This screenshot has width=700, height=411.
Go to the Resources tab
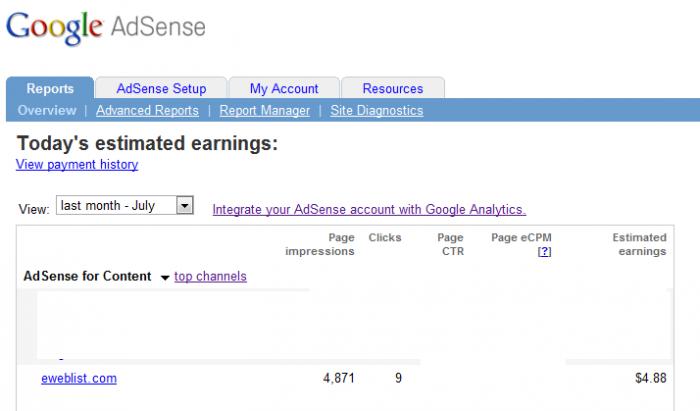coord(392,88)
